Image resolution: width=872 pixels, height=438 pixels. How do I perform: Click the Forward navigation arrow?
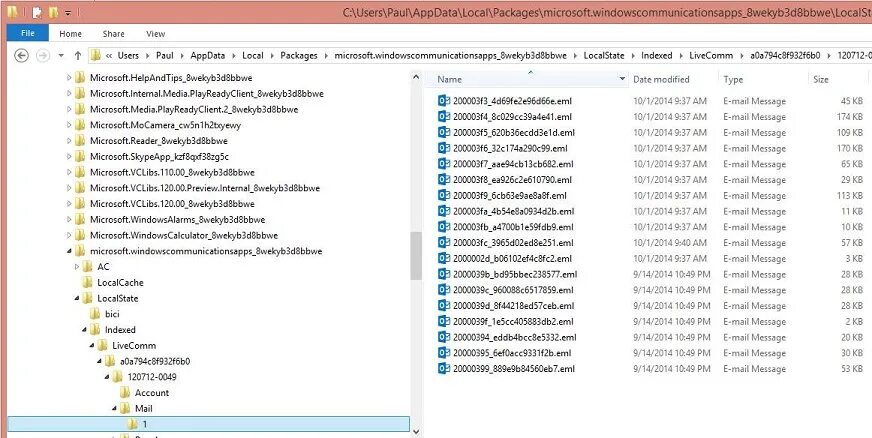[42, 56]
